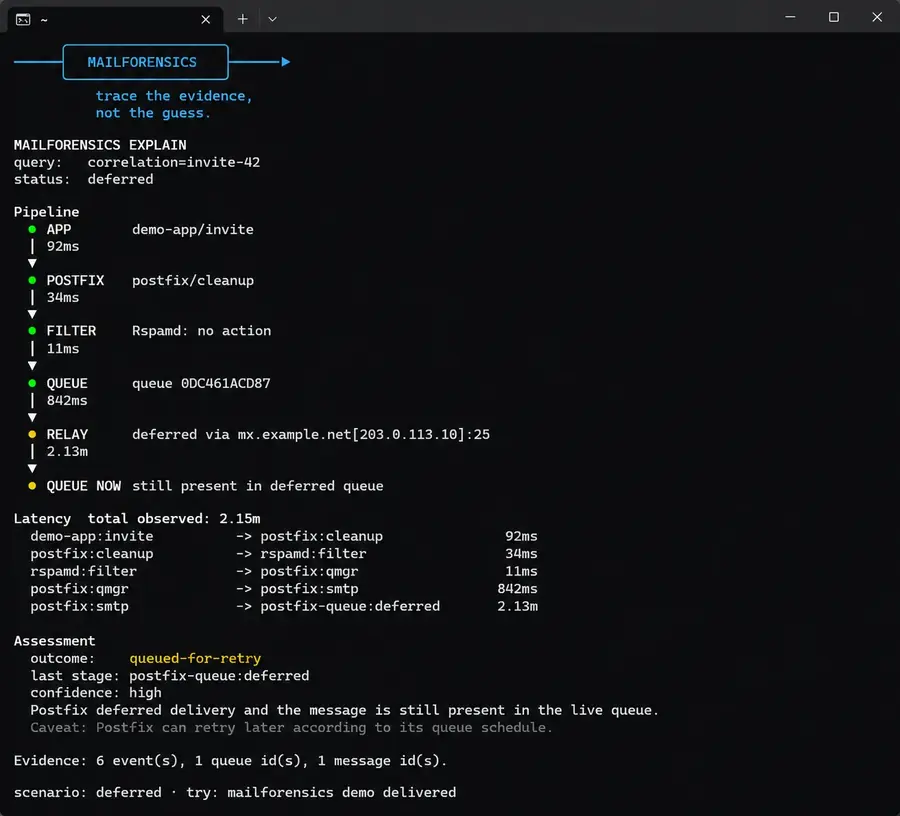The image size is (900, 816).
Task: Click the 'MAILFORENSICS EXPLAIN' heading
Action: coord(100,145)
